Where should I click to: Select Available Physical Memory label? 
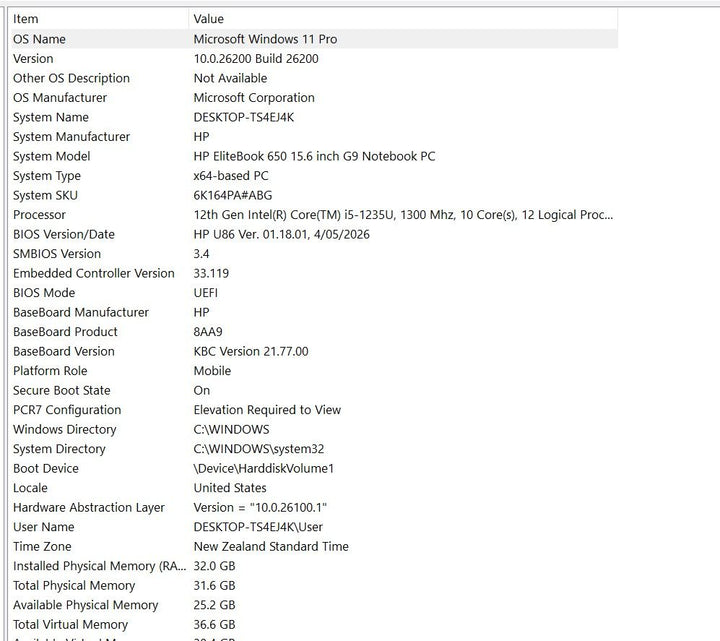click(x=85, y=605)
